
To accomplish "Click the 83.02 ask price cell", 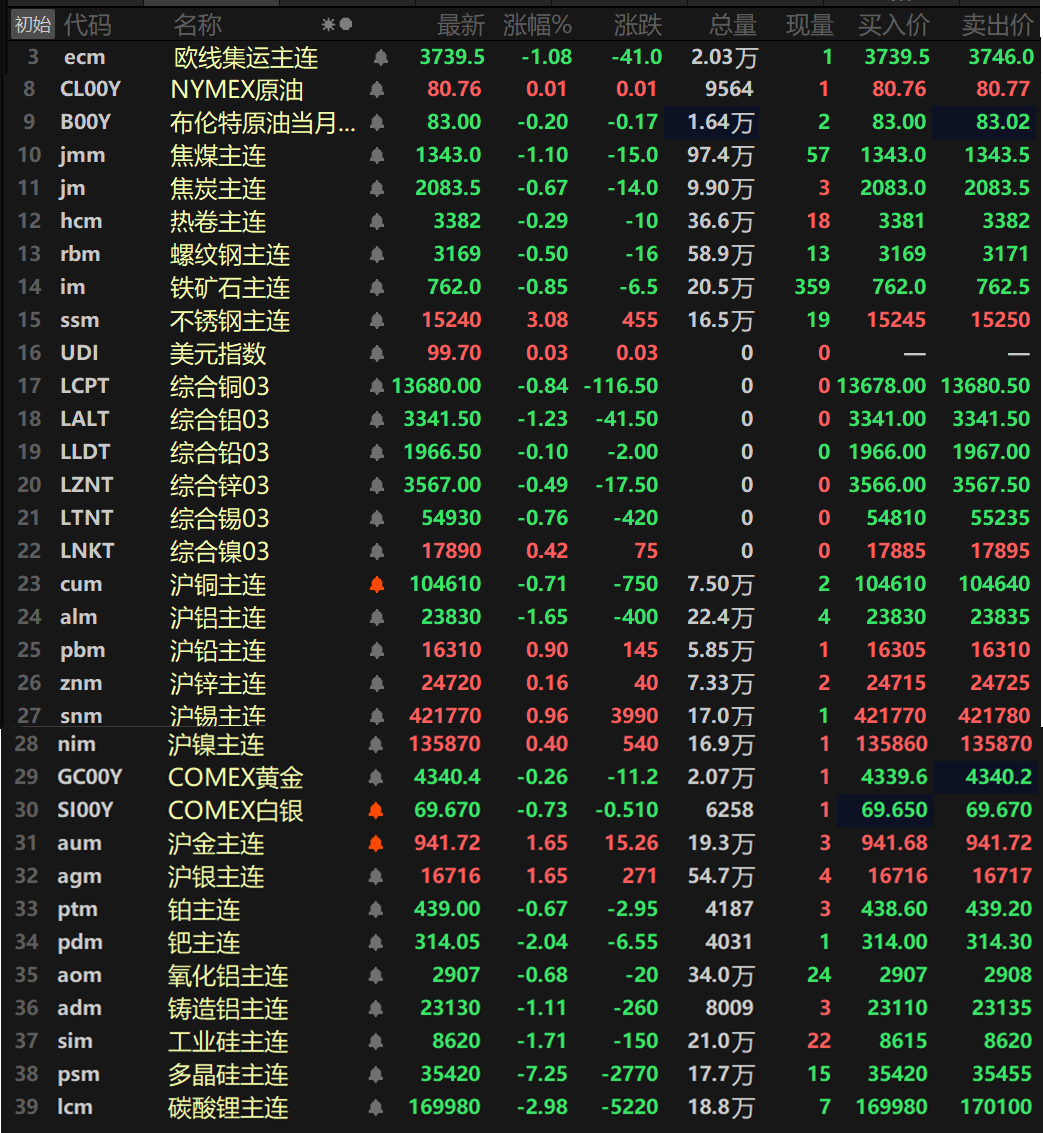I will point(986,122).
